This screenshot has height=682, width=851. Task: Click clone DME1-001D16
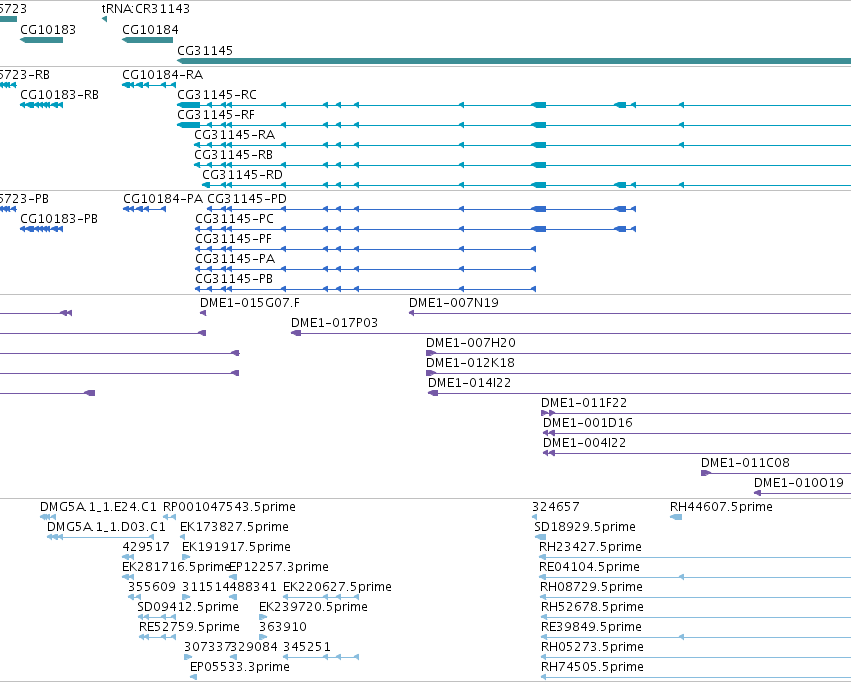(x=588, y=423)
